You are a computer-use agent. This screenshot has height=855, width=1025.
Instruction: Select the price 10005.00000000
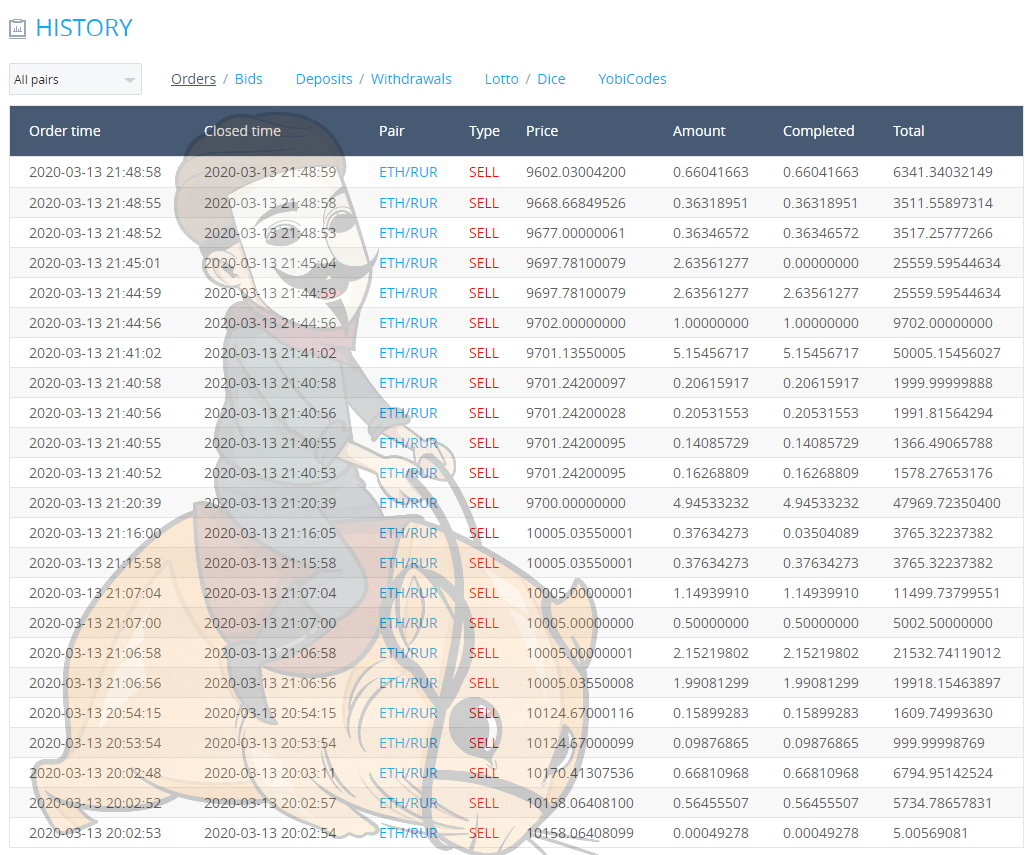(580, 623)
